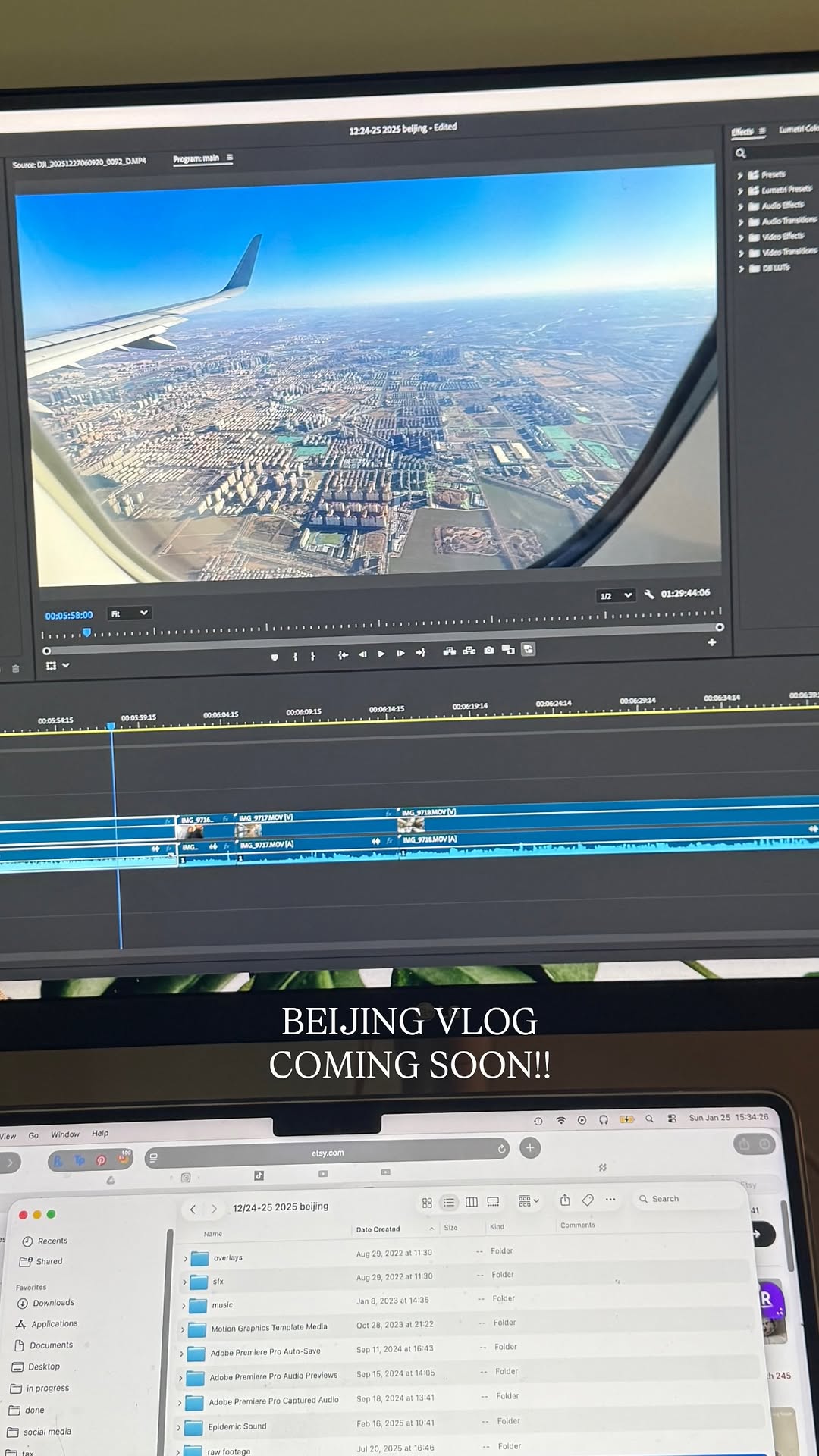Screen dimensions: 819x1456
Task: Switch to the Effects panel tab
Action: [x=742, y=132]
